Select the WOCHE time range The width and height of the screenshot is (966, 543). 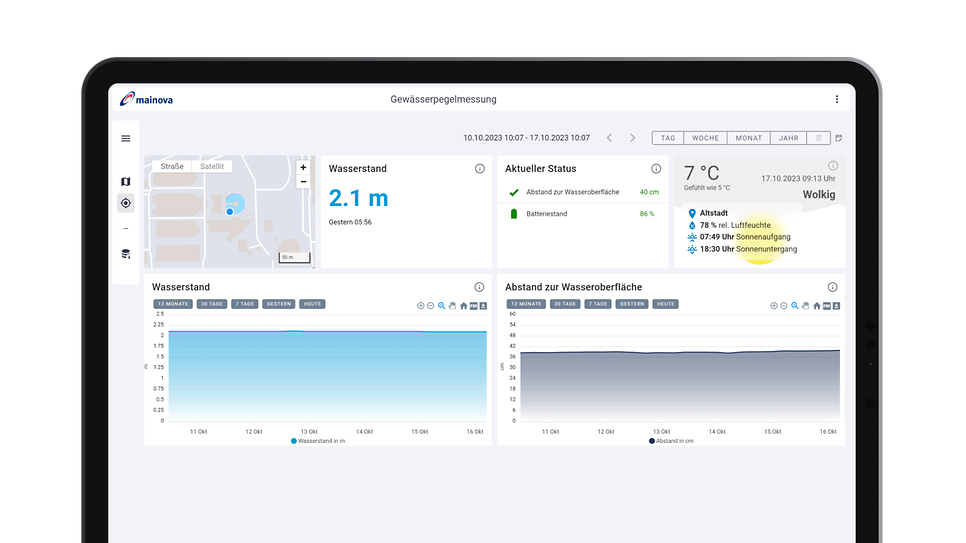705,138
